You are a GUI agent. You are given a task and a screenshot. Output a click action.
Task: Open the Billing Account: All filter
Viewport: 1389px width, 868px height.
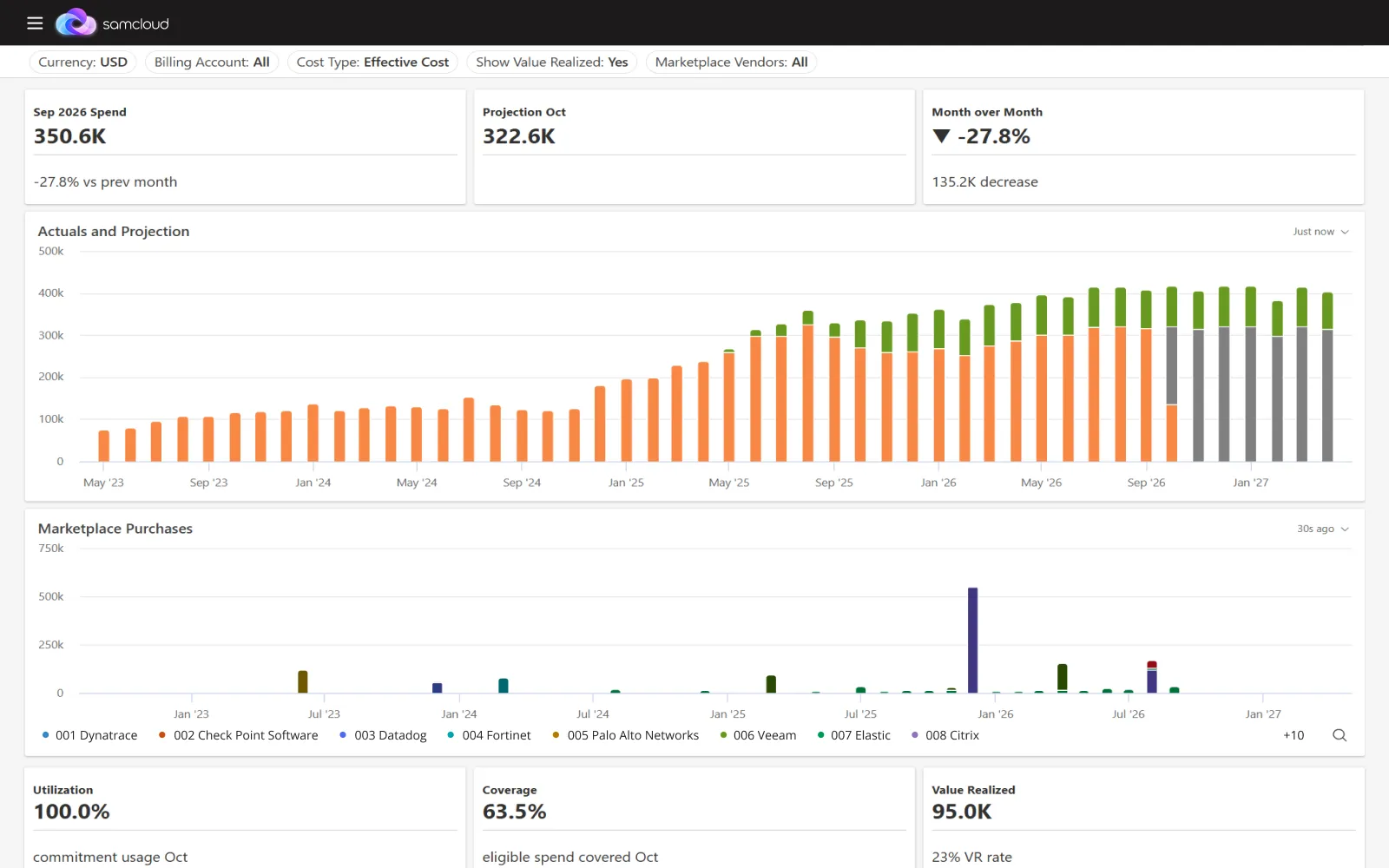tap(212, 62)
